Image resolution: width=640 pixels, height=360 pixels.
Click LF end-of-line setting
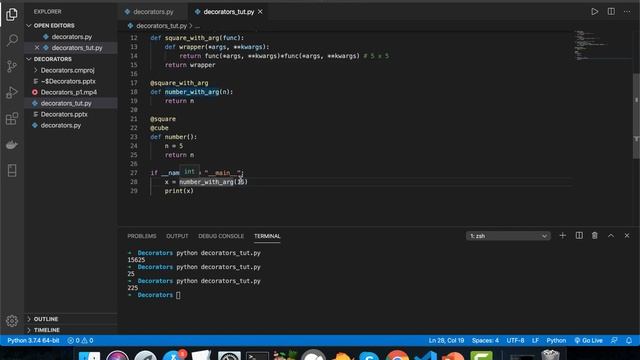coord(535,340)
